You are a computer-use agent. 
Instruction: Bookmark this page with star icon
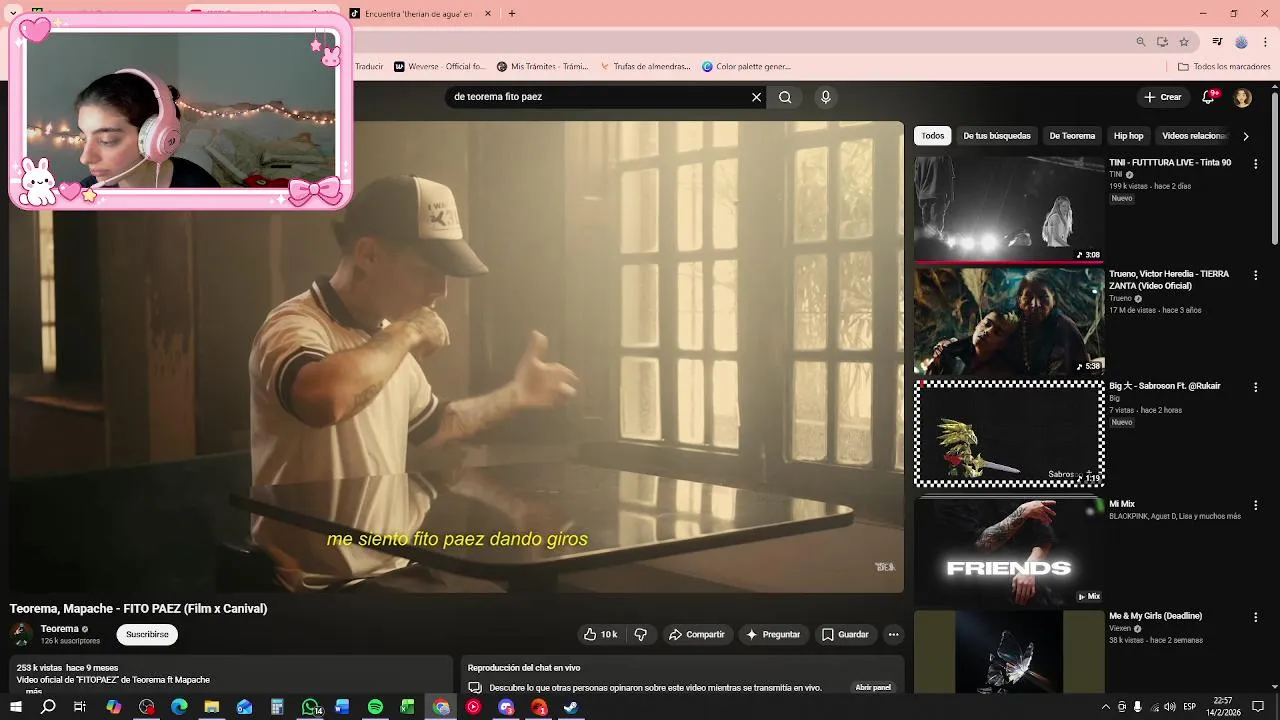click(1184, 42)
